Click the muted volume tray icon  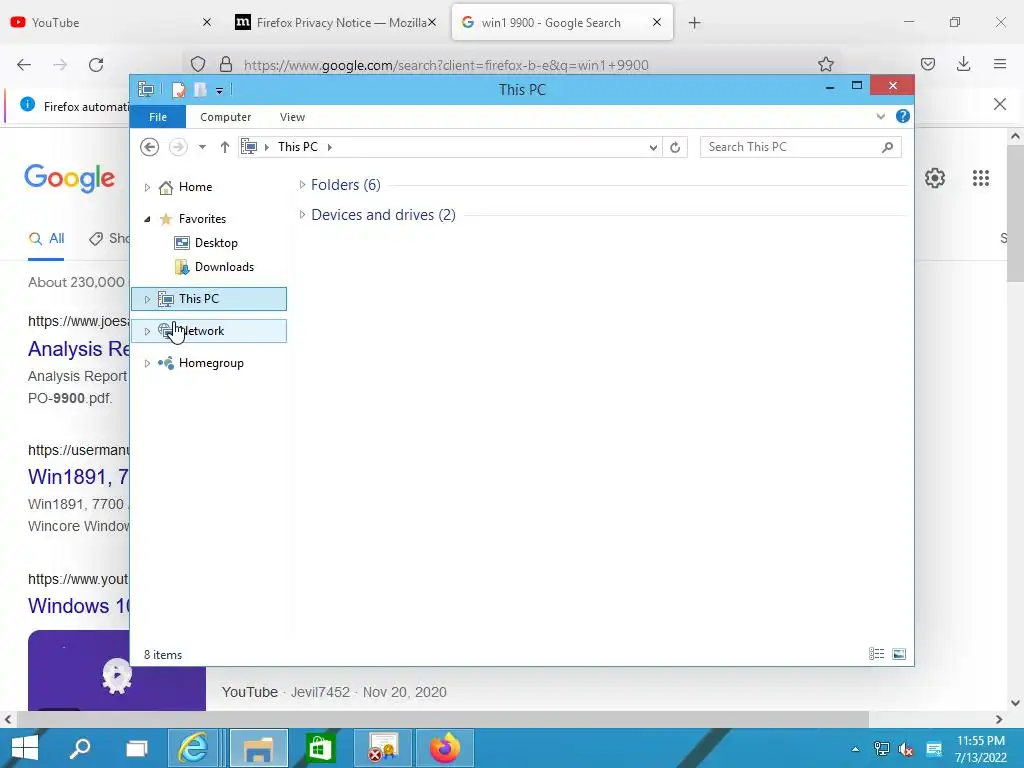click(906, 748)
